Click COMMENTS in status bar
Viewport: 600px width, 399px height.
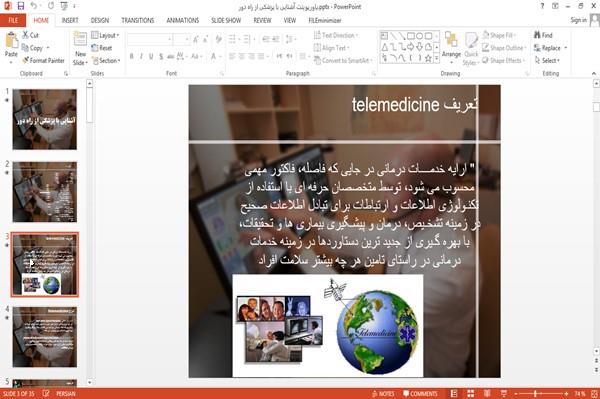tap(420, 394)
